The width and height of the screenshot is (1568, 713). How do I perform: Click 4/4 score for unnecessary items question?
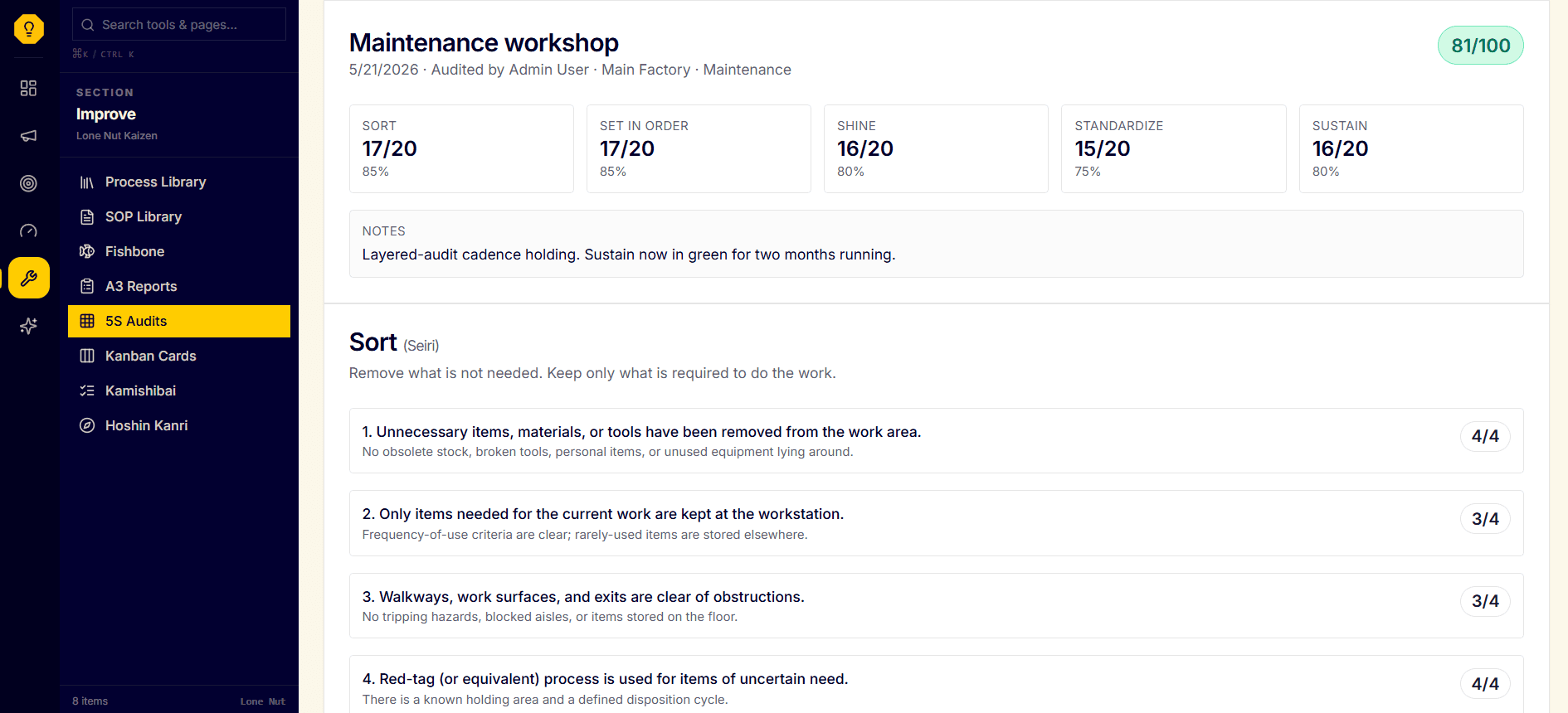tap(1485, 436)
